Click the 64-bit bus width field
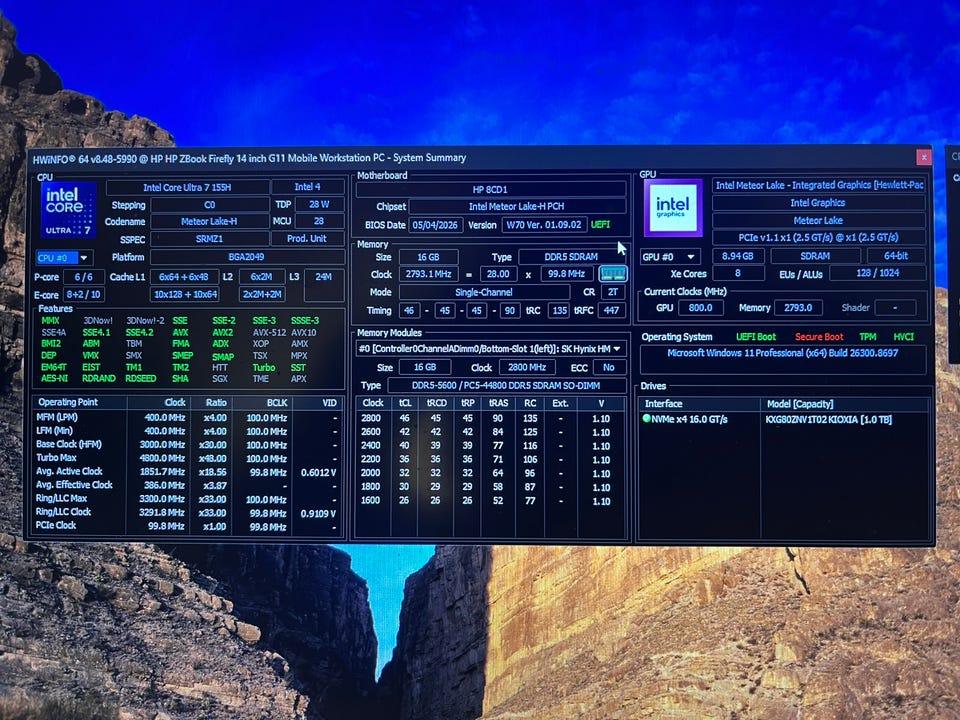This screenshot has height=720, width=960. click(x=896, y=255)
